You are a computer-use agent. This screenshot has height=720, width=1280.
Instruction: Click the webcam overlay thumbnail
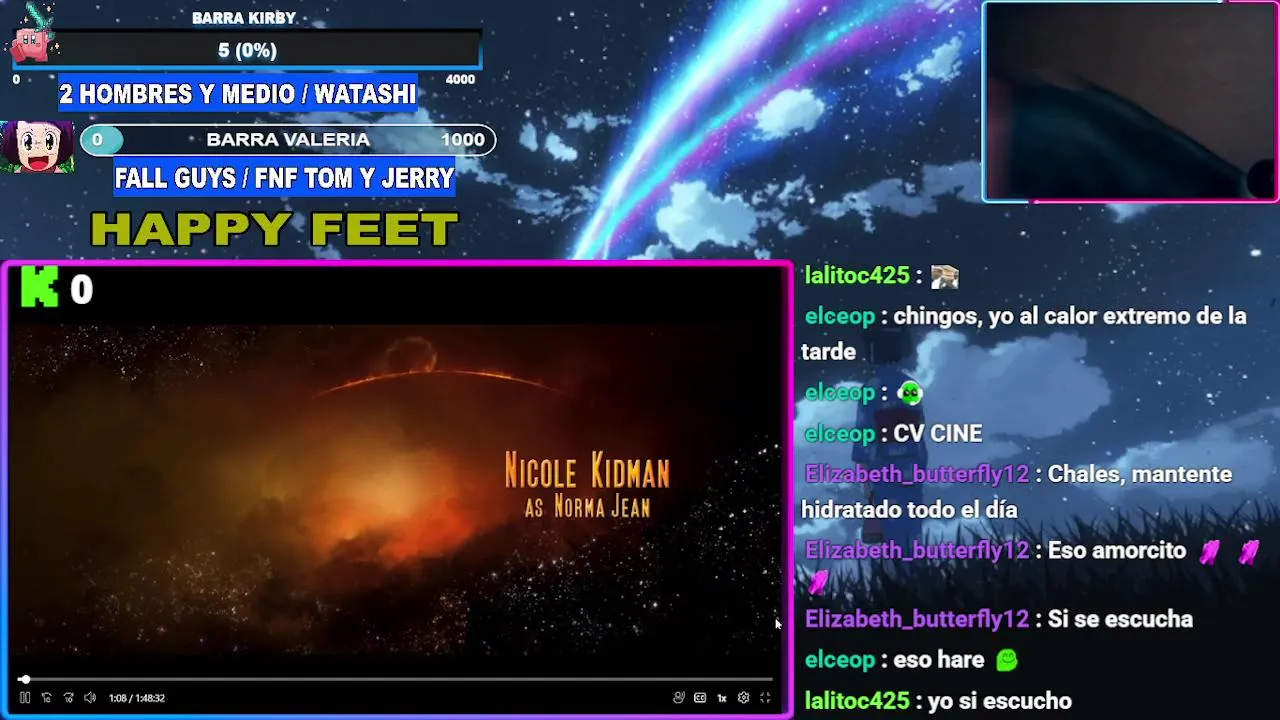(1131, 102)
